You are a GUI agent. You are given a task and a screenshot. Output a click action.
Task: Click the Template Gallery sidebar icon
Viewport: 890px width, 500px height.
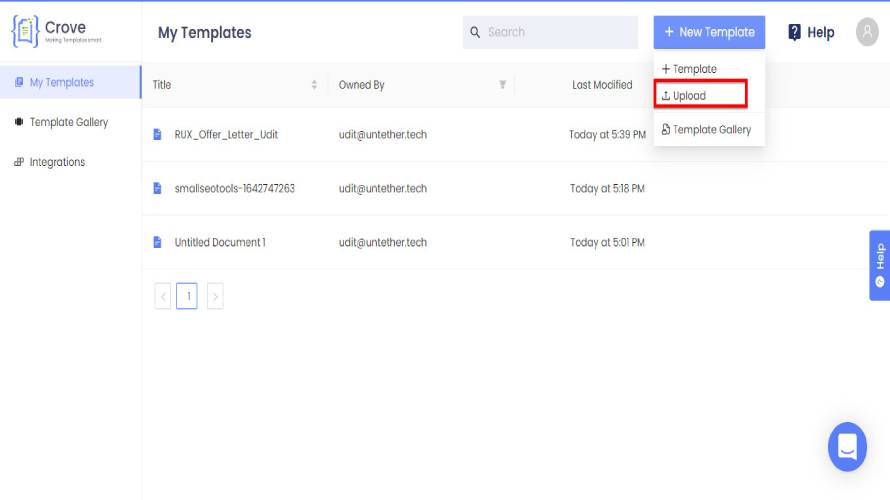(x=19, y=121)
